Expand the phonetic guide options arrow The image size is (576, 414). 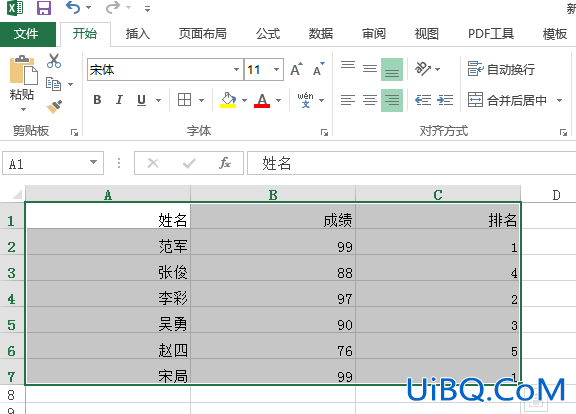(321, 100)
